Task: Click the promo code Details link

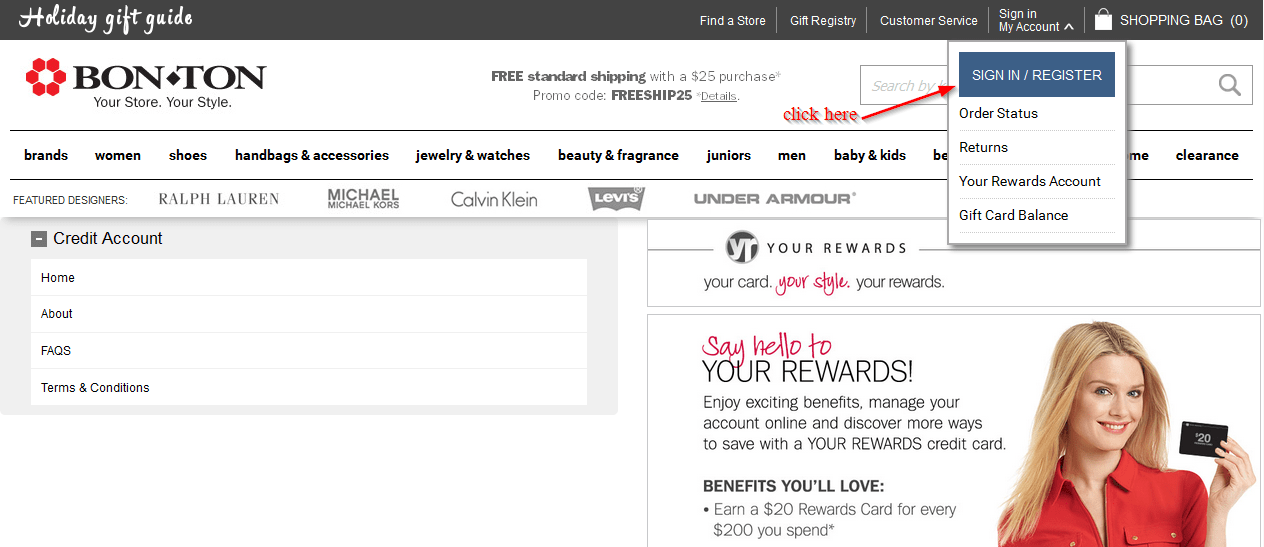Action: coord(718,96)
